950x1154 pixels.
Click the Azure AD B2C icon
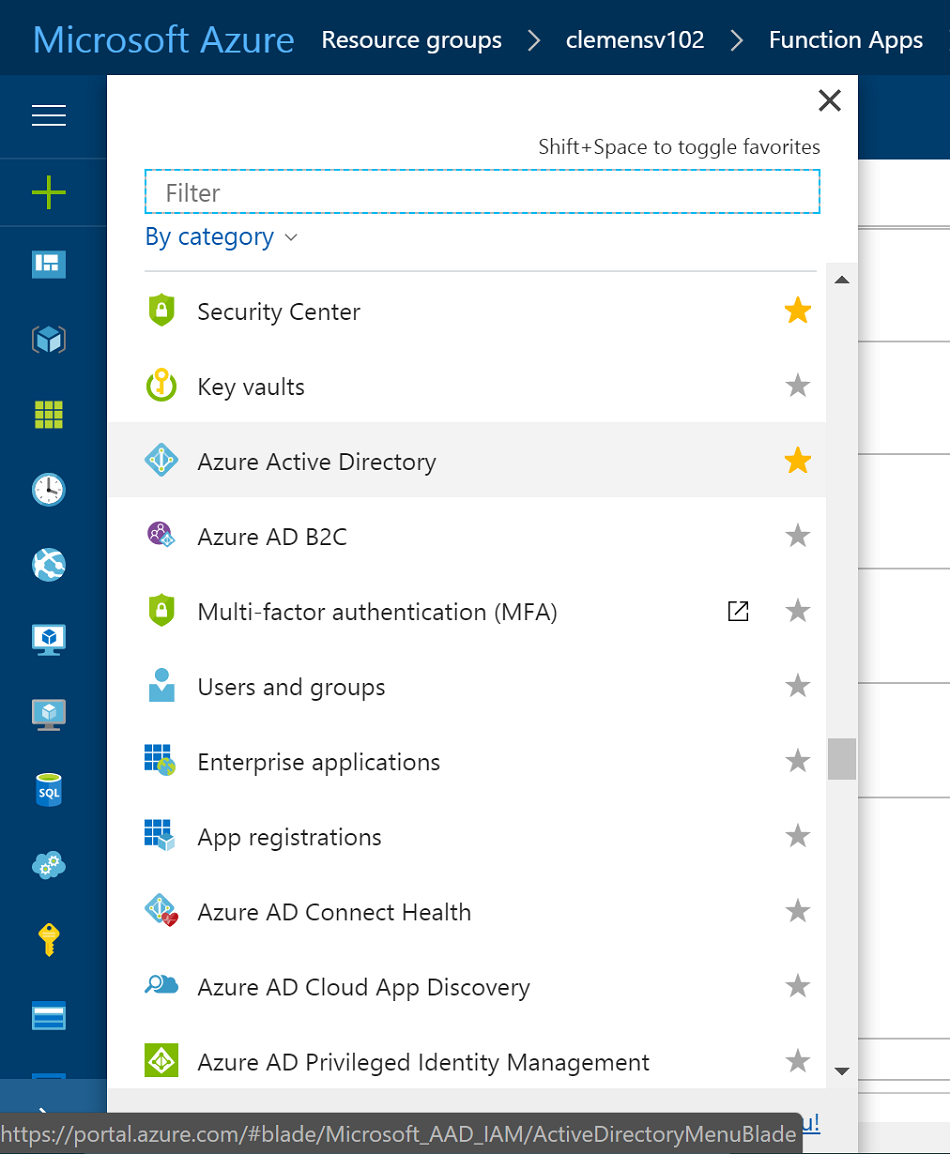[161, 534]
